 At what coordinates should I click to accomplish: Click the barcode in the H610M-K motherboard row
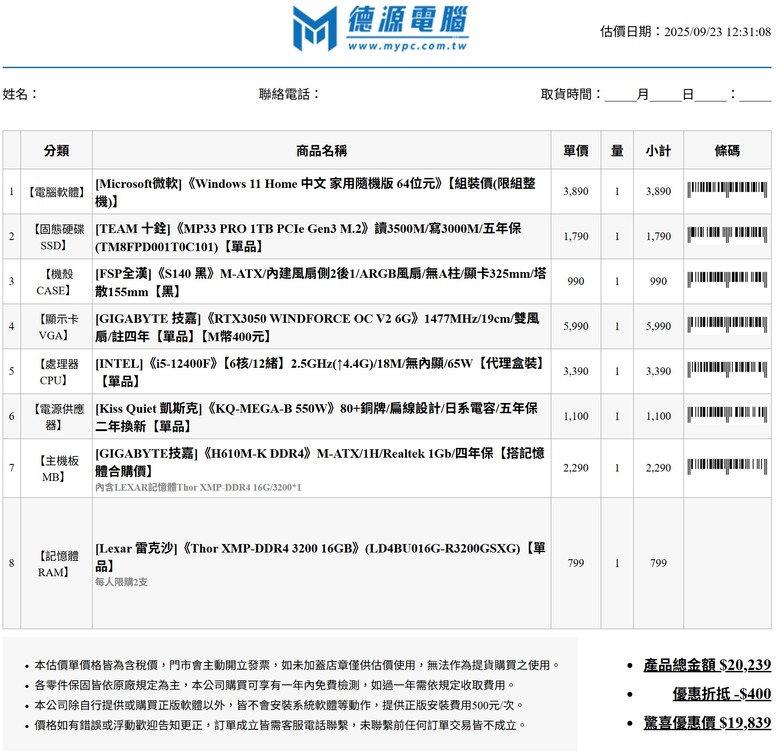point(727,467)
